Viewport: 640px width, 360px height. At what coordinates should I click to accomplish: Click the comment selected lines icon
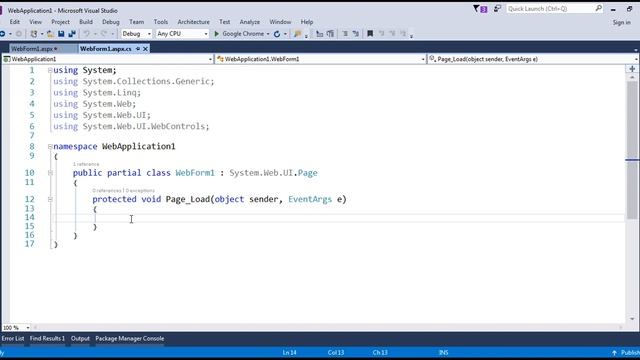point(345,34)
